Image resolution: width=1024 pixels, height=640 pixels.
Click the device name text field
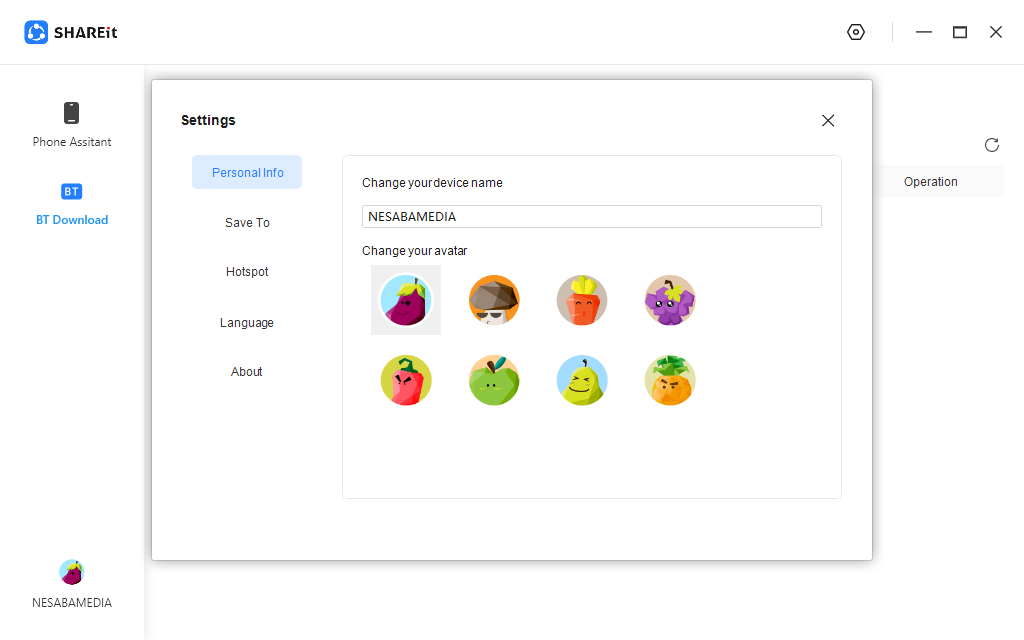pos(591,216)
